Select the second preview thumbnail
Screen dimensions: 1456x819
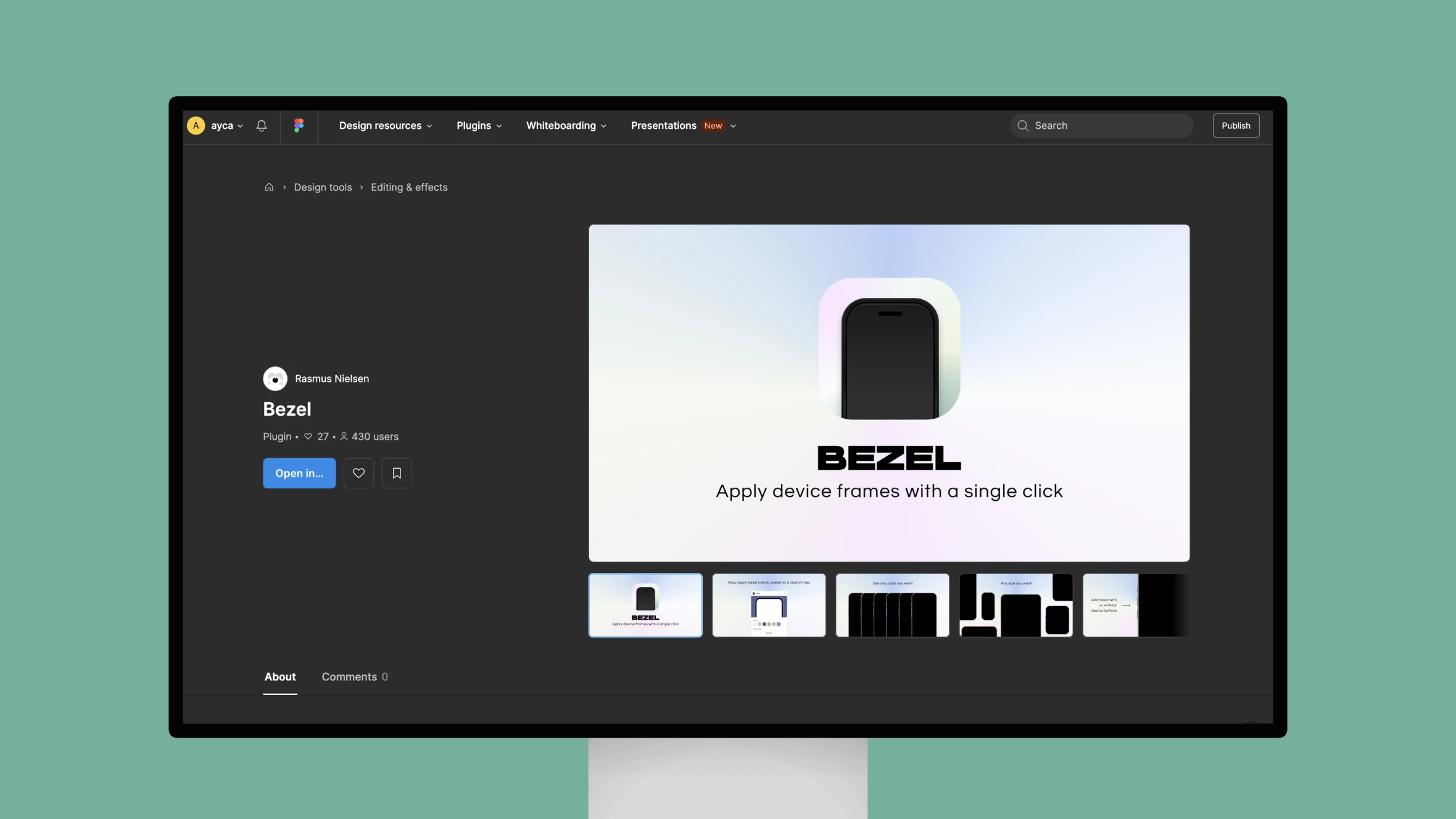pyautogui.click(x=768, y=604)
